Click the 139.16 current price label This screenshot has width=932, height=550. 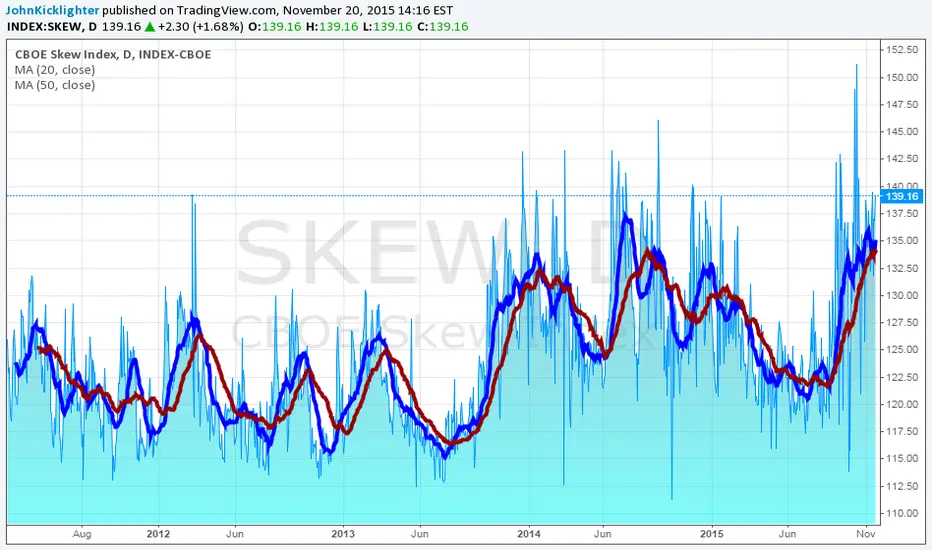902,196
